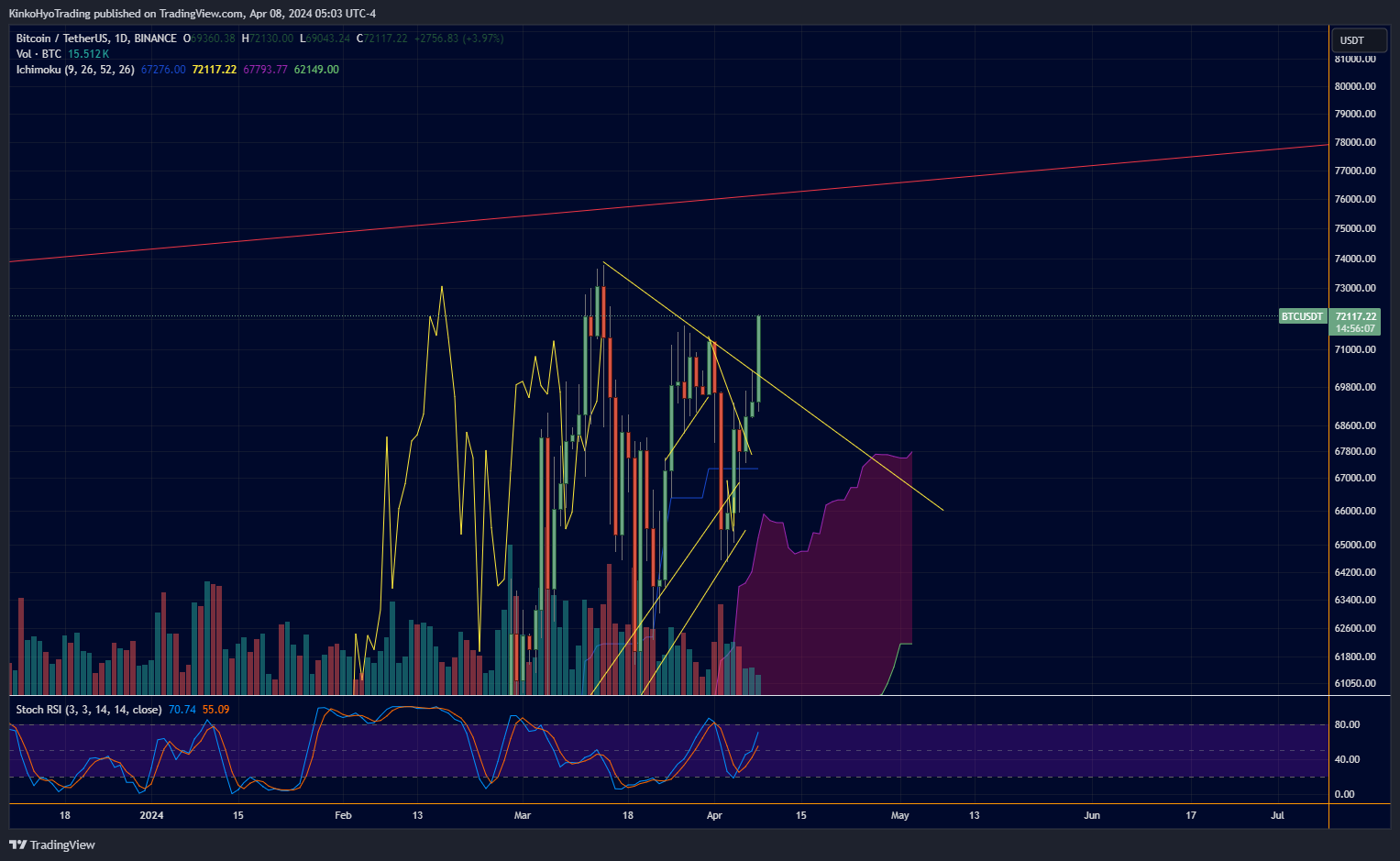Click the TradingView logo in the footer
The image size is (1400, 861).
click(52, 844)
